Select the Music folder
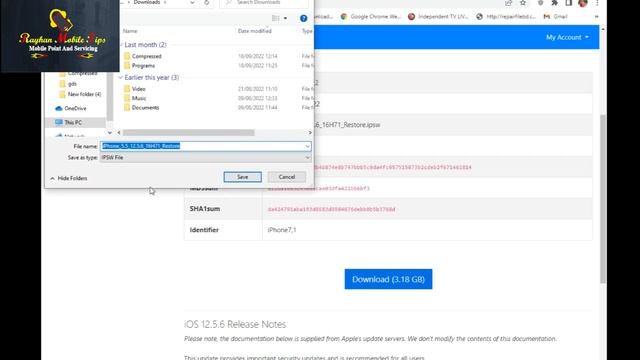This screenshot has height=360, width=640. coord(139,98)
